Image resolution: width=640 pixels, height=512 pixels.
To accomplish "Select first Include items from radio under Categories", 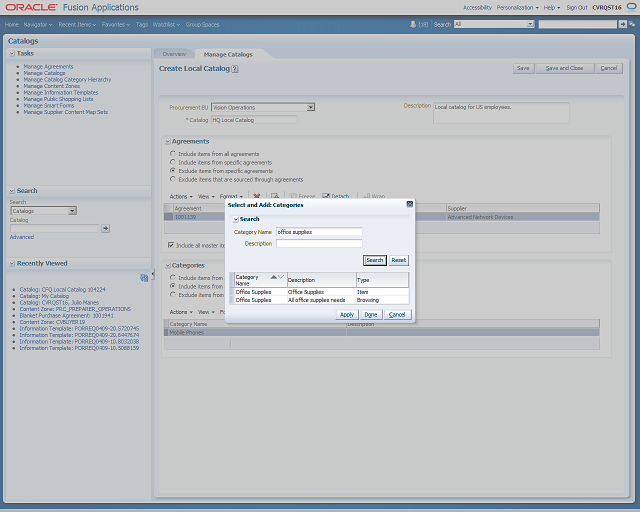I will pyautogui.click(x=173, y=277).
